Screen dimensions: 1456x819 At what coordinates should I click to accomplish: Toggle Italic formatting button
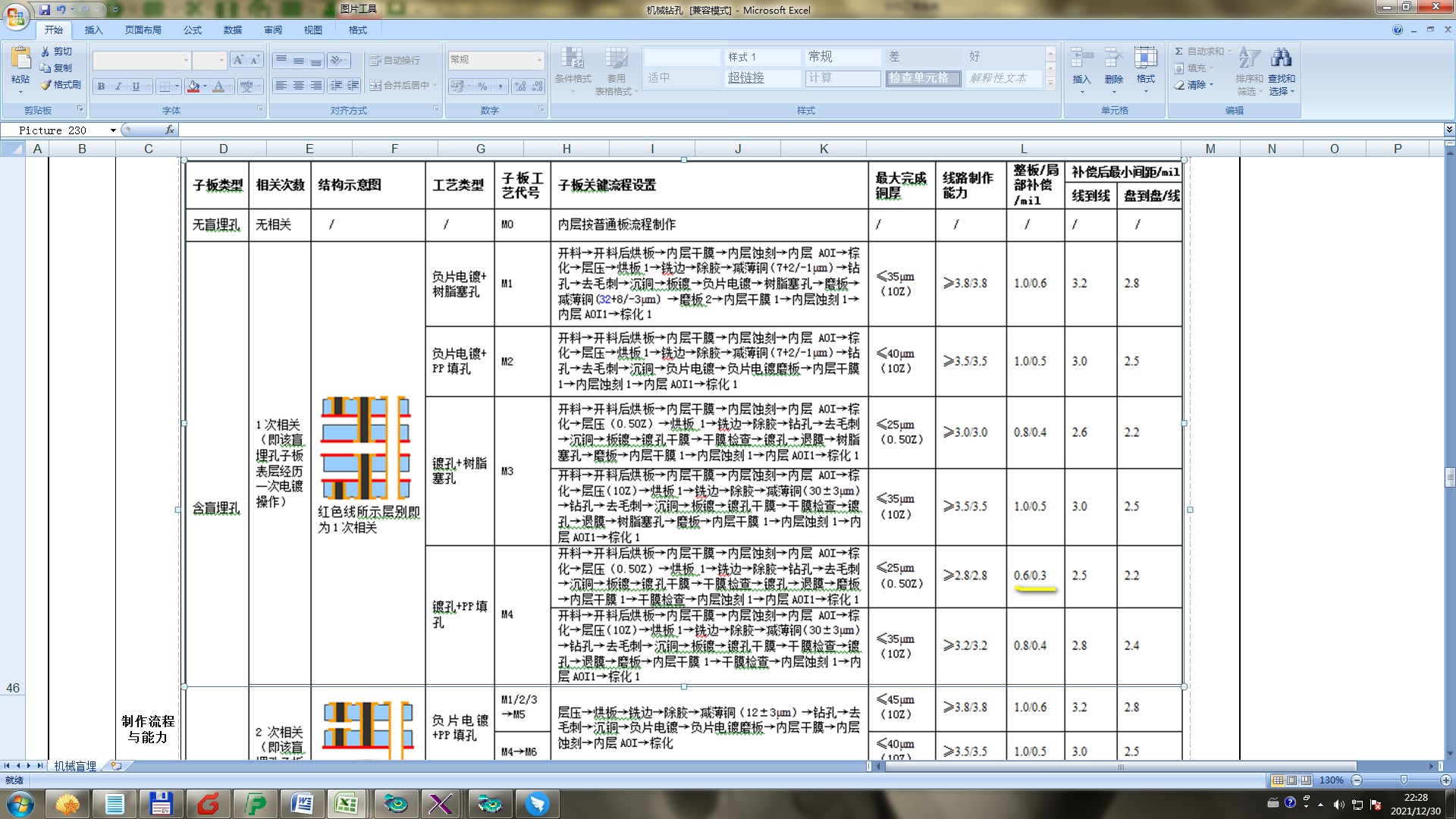coord(118,86)
